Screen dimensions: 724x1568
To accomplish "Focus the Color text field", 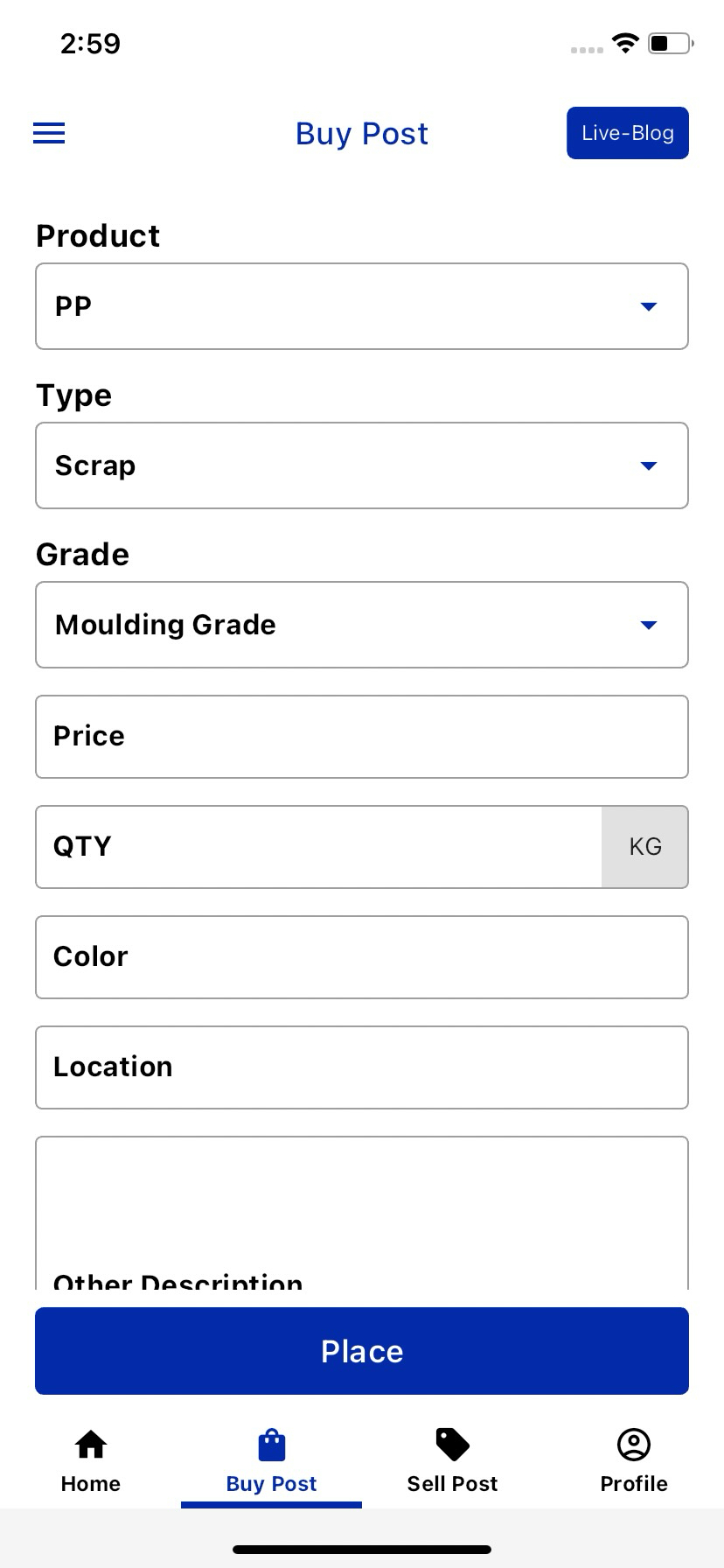I will pyautogui.click(x=362, y=957).
